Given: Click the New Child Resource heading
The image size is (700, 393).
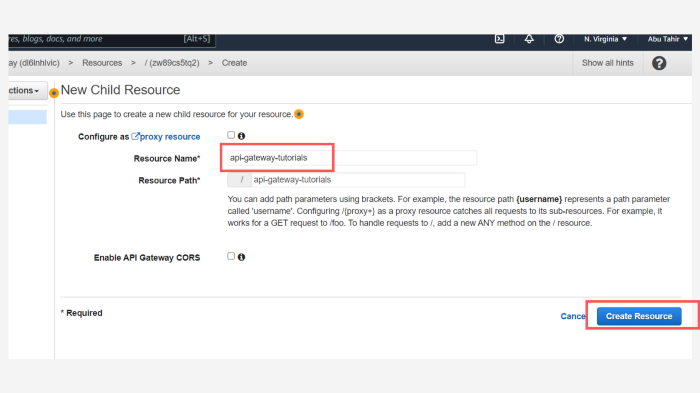Looking at the screenshot, I should [121, 90].
